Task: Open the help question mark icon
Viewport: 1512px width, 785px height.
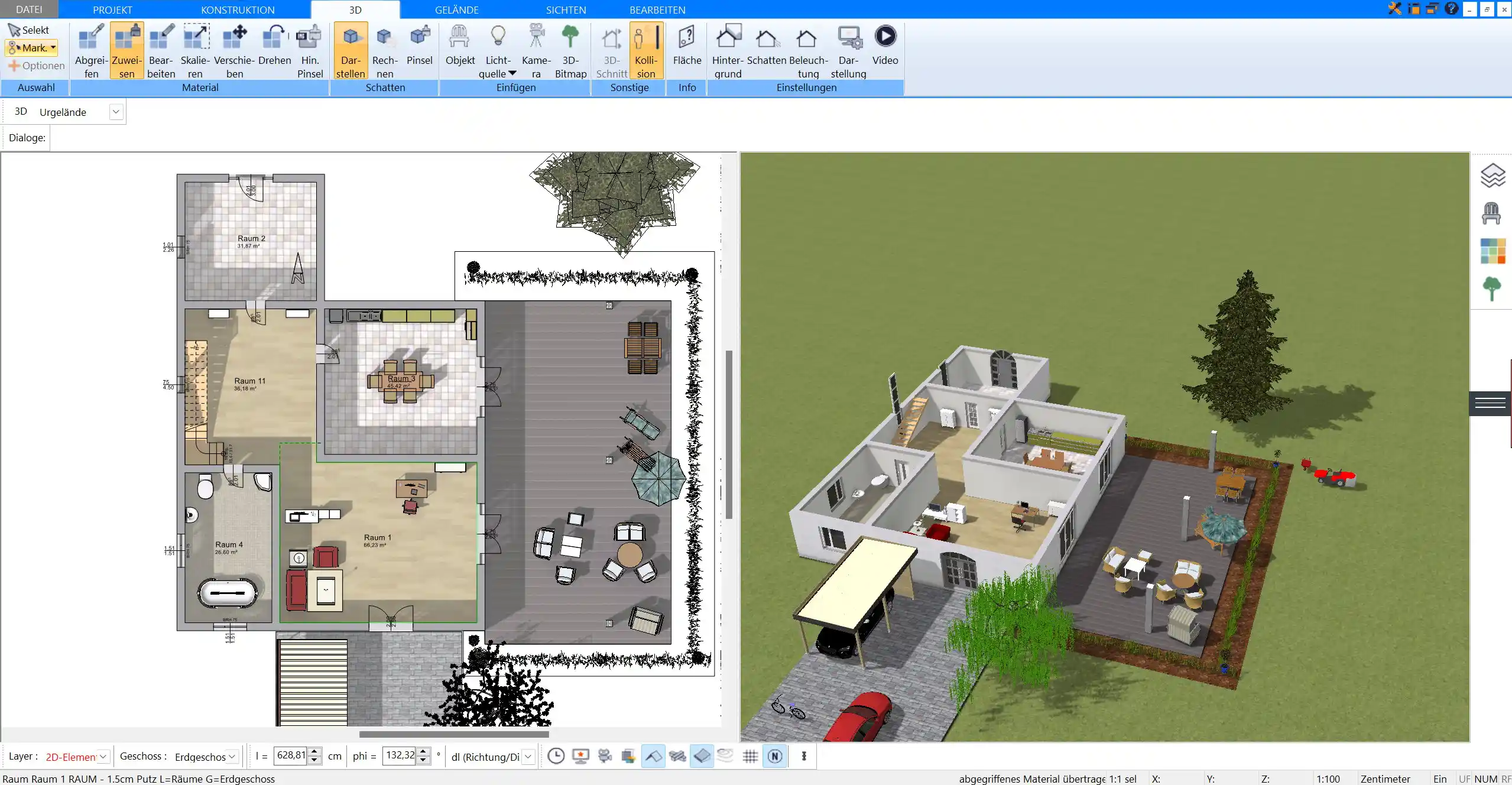Action: tap(1451, 9)
